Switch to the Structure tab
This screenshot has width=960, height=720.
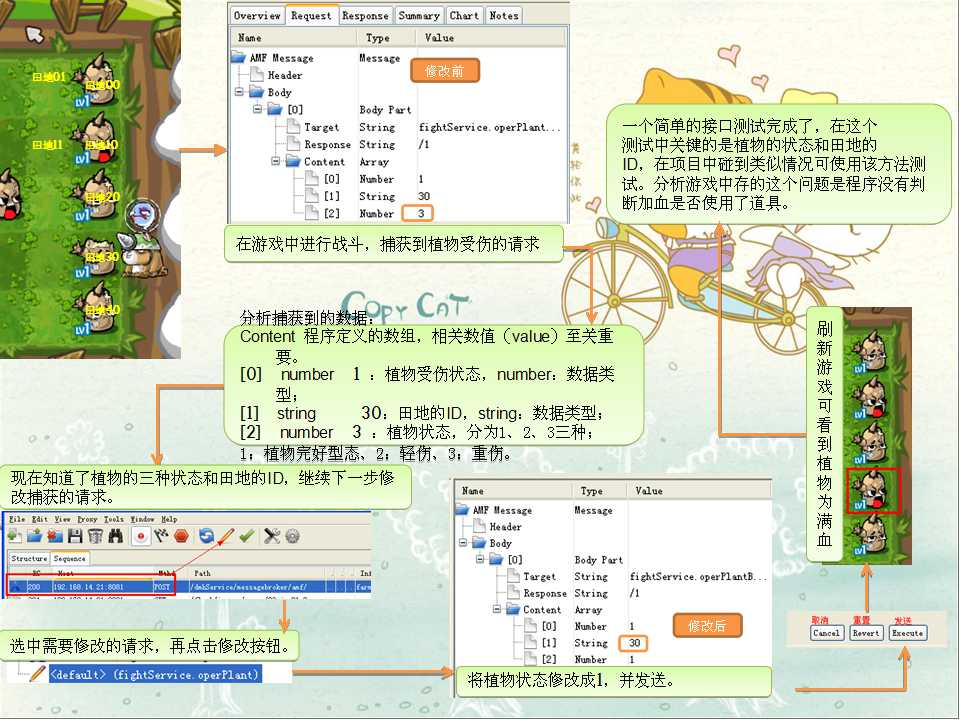(29, 558)
